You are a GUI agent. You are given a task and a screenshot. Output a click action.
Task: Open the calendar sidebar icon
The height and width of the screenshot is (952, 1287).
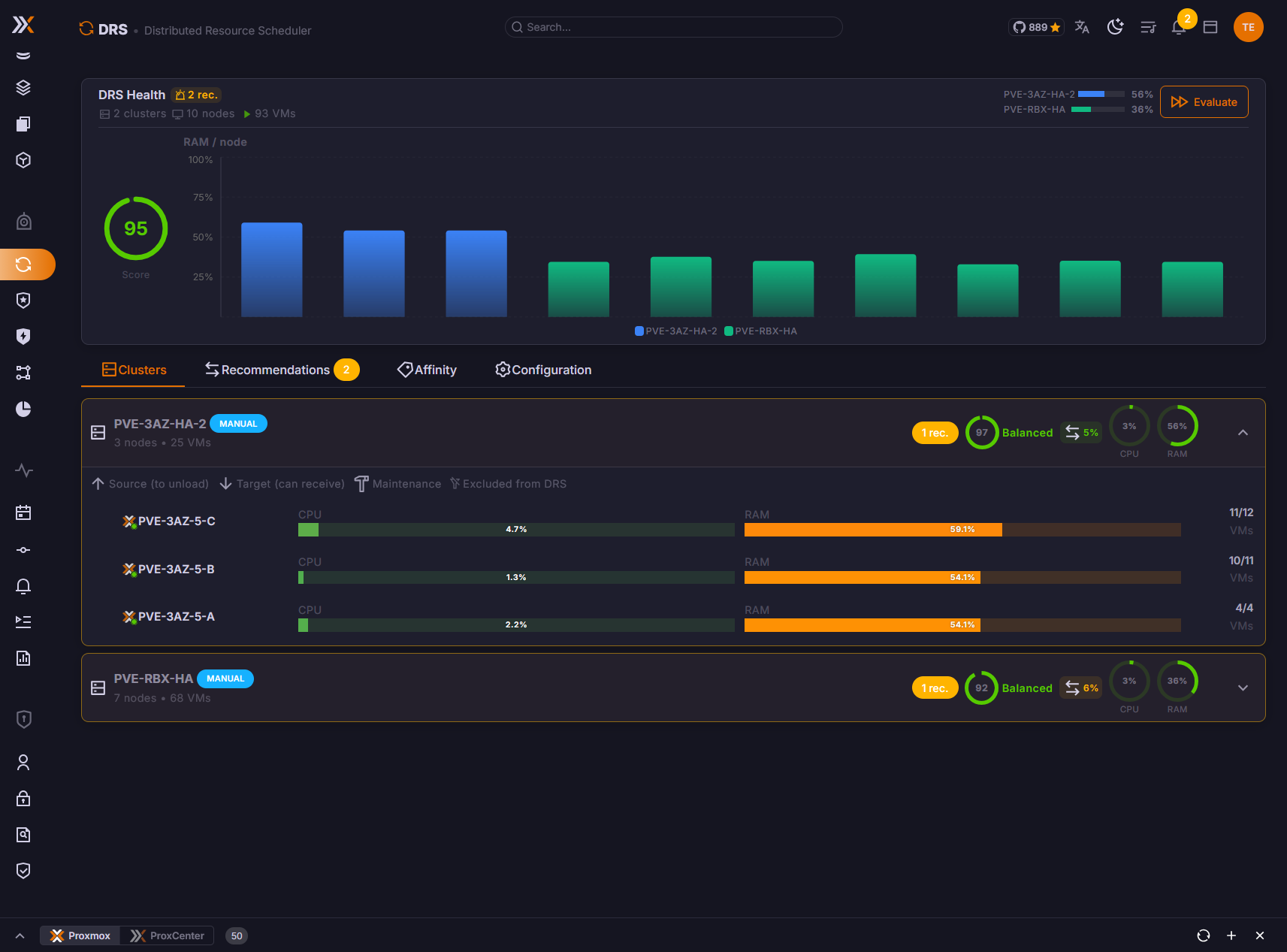point(23,513)
